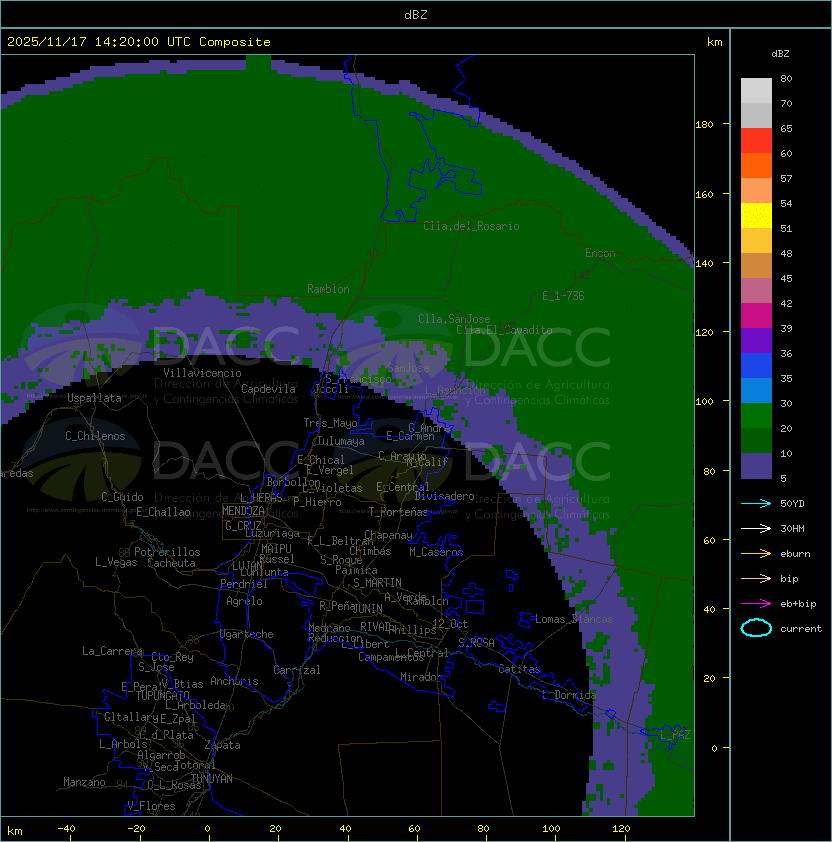Click the 'MAIPU' map label

276,548
